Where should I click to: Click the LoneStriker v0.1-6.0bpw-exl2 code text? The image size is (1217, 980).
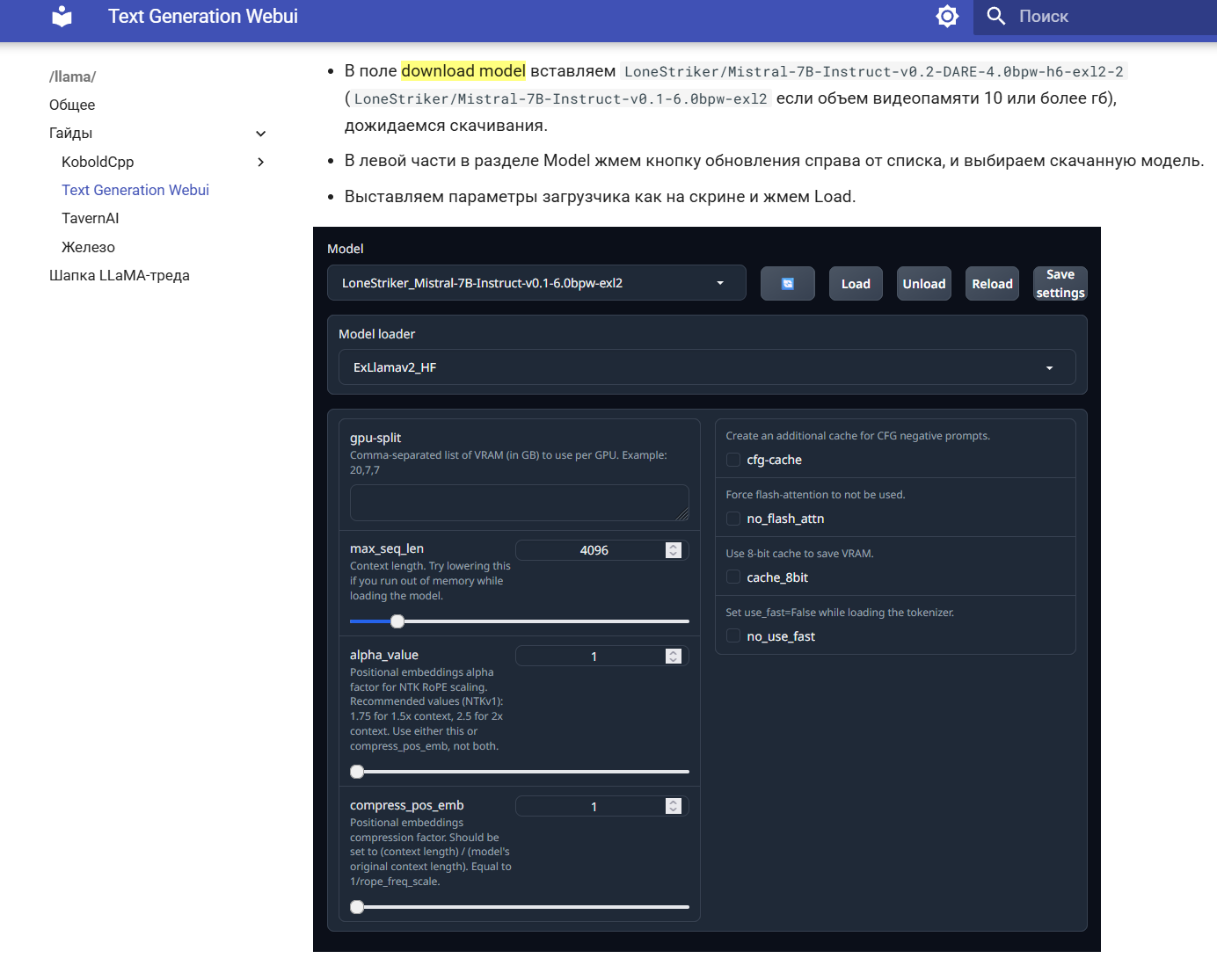(561, 99)
